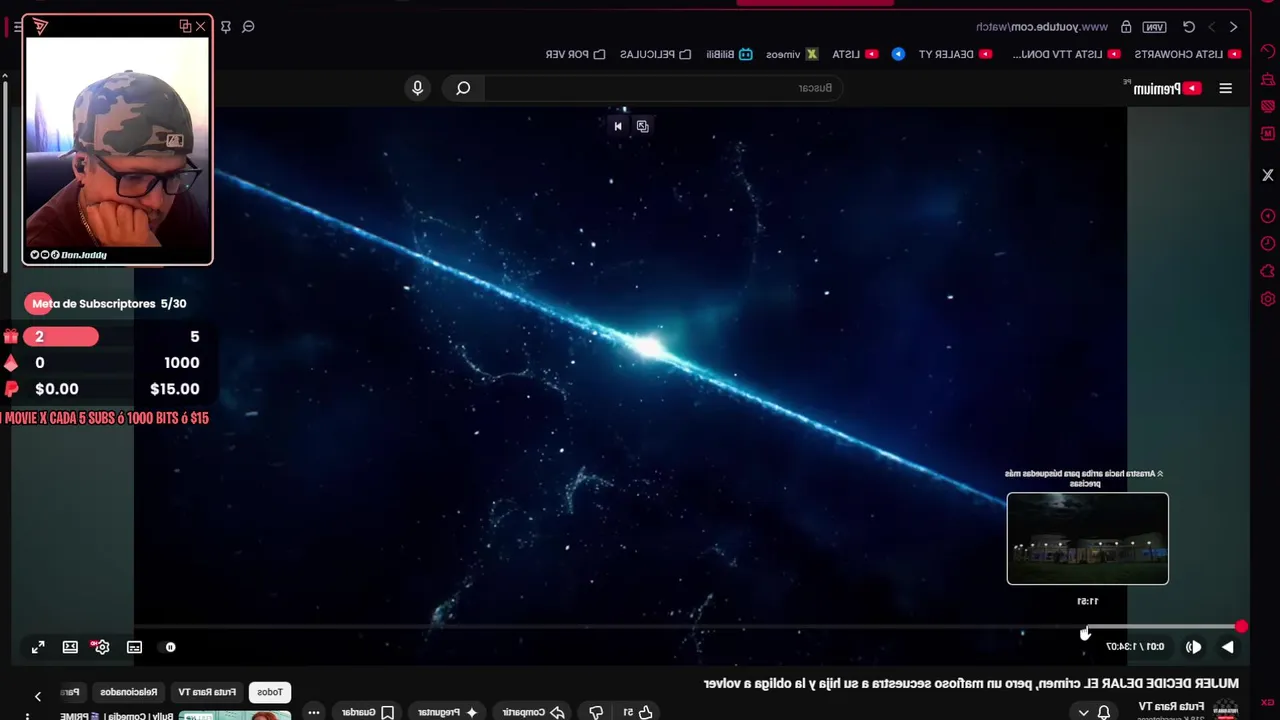Screen dimensions: 1280x720
Task: Open the three-dot more actions menu
Action: (314, 712)
